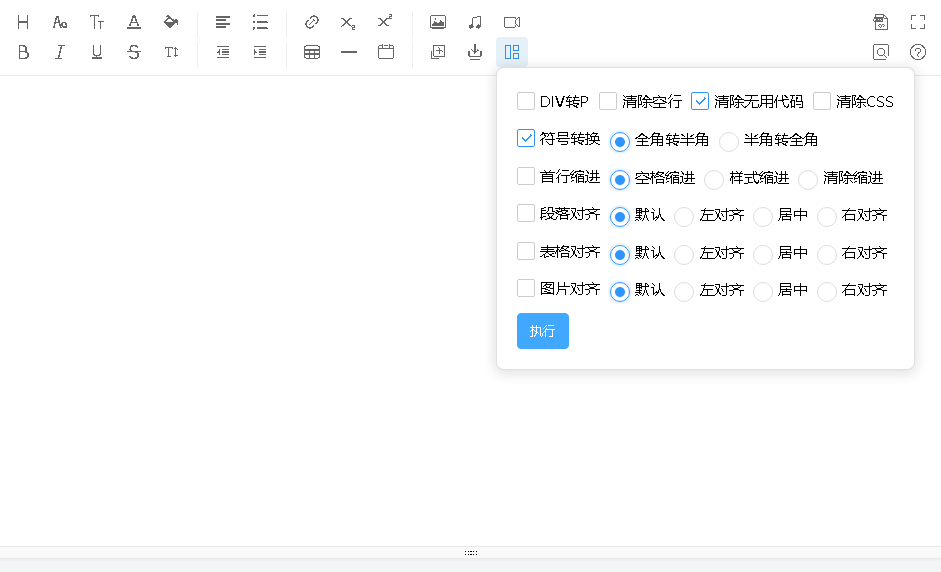Select 默认 for 表格对齐
The image size is (941, 572).
pos(619,254)
